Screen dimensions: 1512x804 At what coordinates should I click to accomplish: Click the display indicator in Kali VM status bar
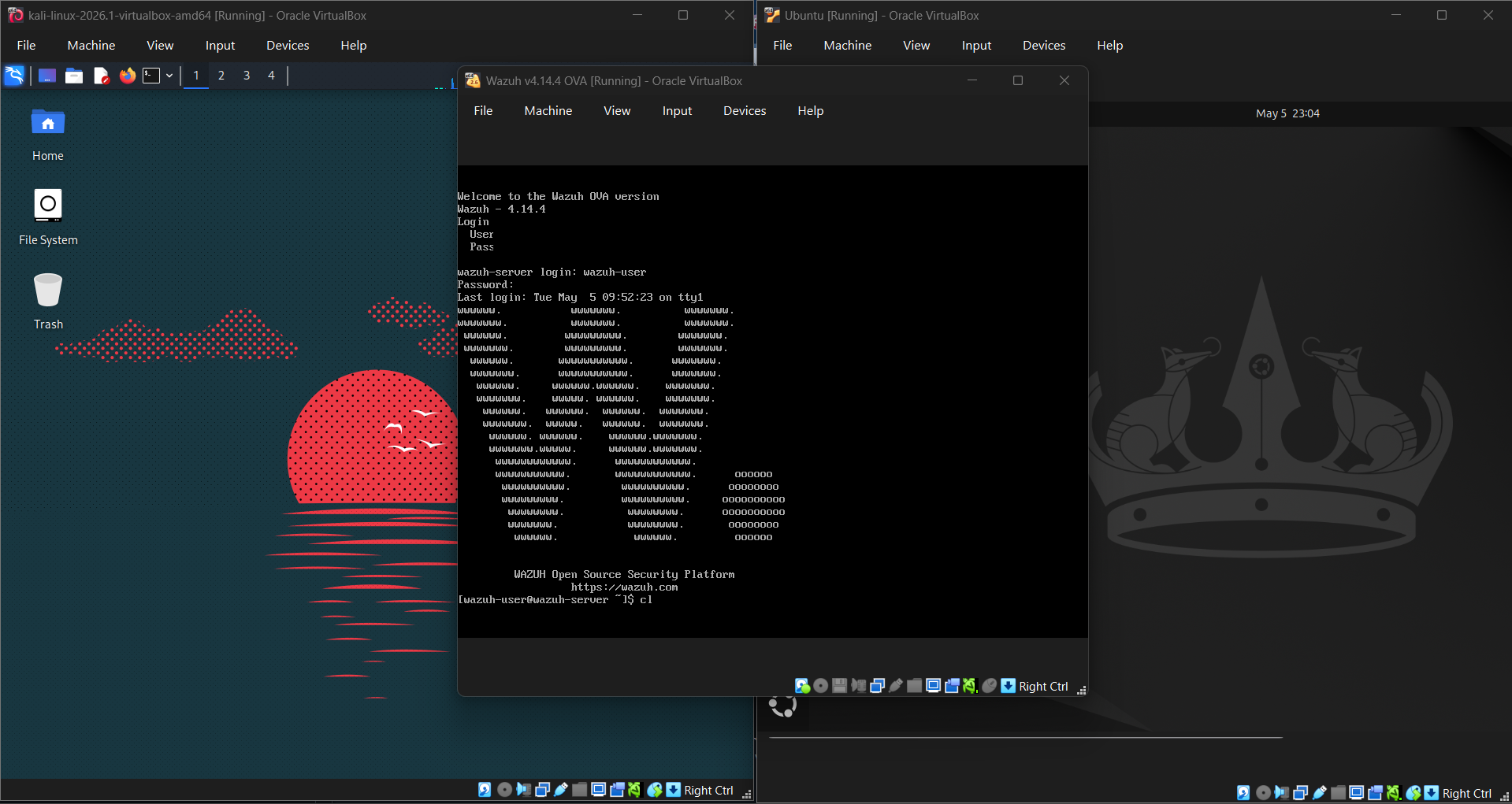tap(599, 790)
